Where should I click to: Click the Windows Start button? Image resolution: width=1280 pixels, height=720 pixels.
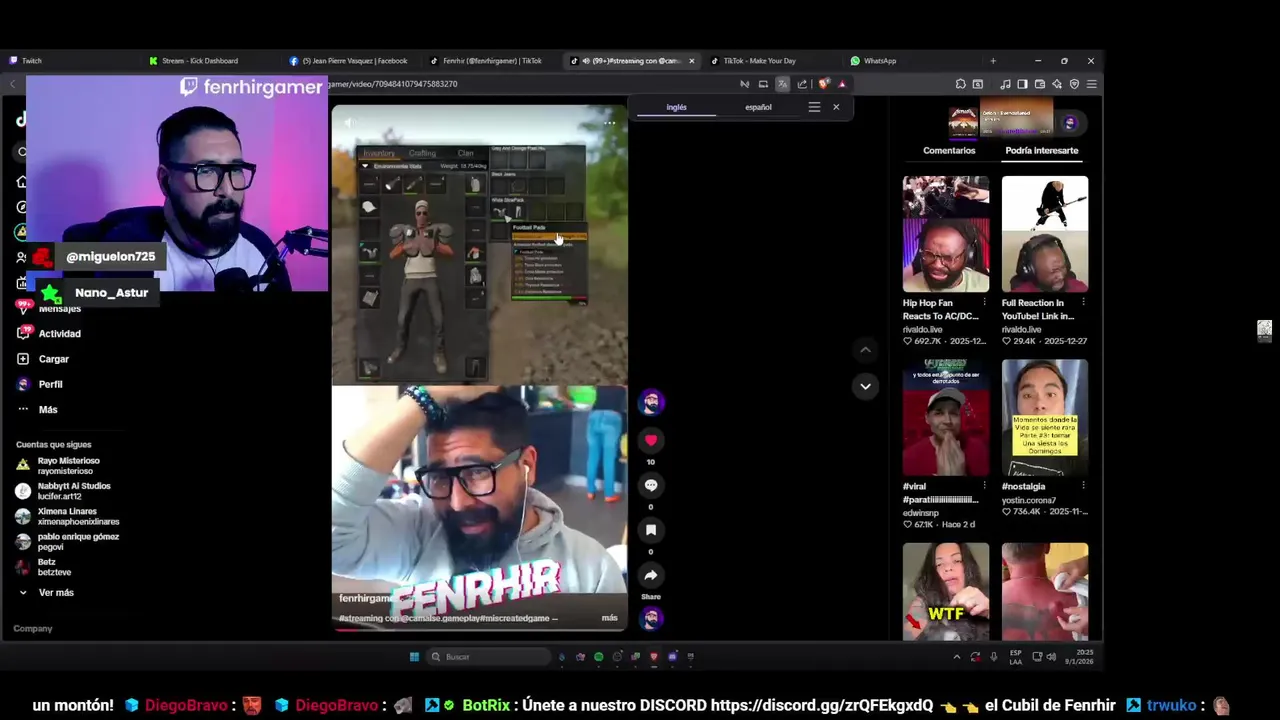414,657
